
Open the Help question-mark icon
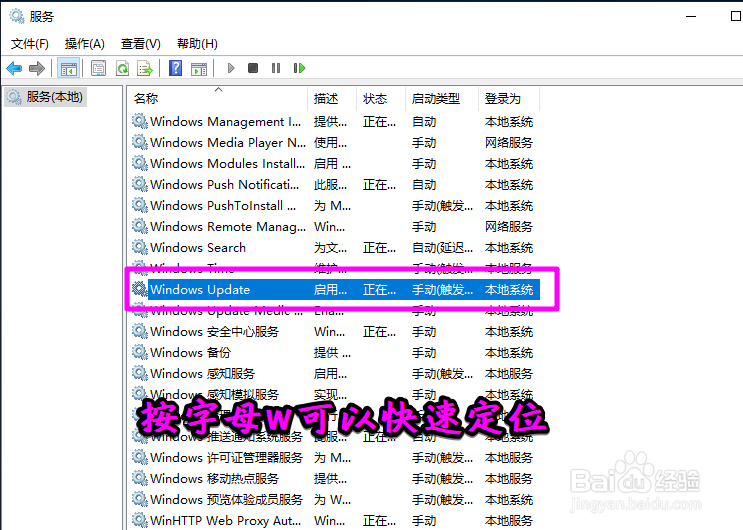[175, 68]
